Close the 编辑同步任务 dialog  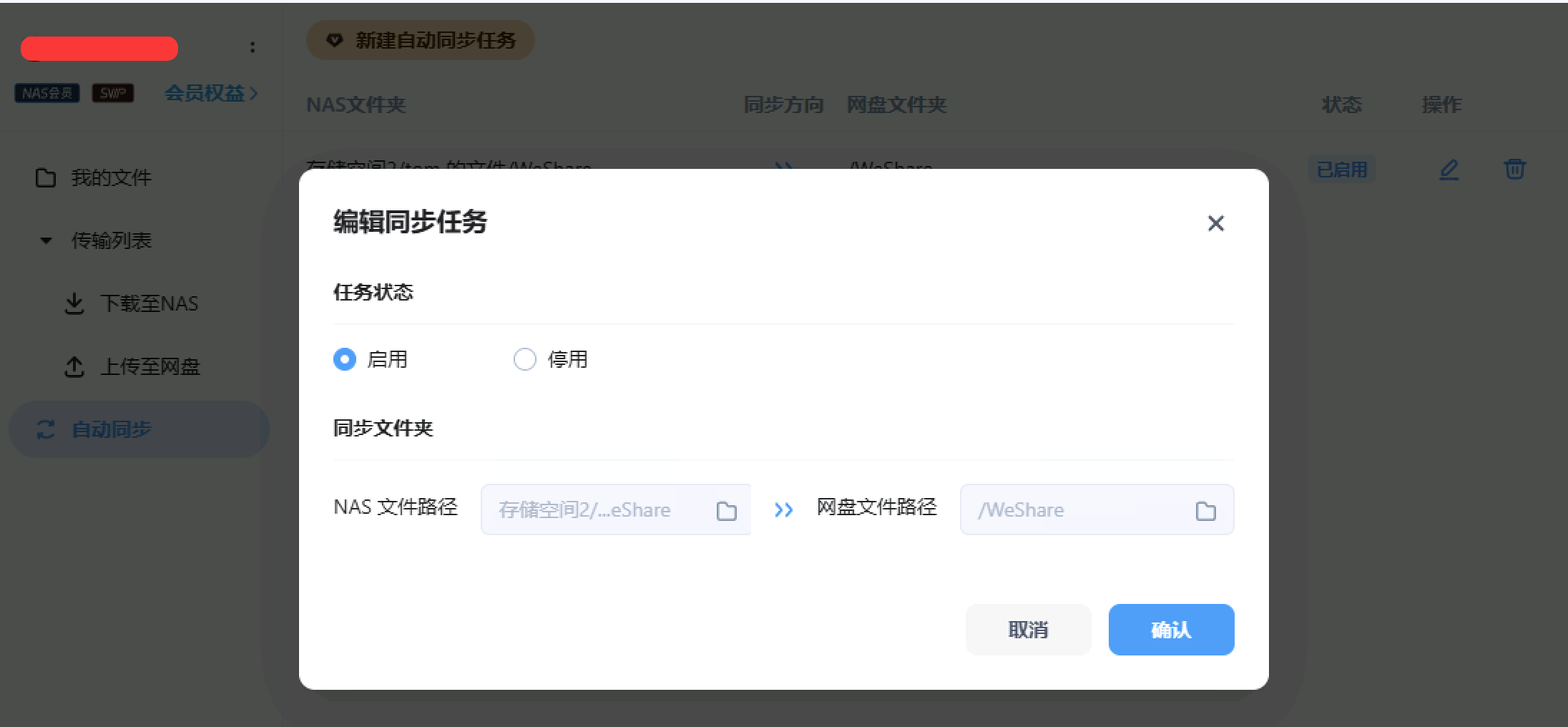[1215, 223]
